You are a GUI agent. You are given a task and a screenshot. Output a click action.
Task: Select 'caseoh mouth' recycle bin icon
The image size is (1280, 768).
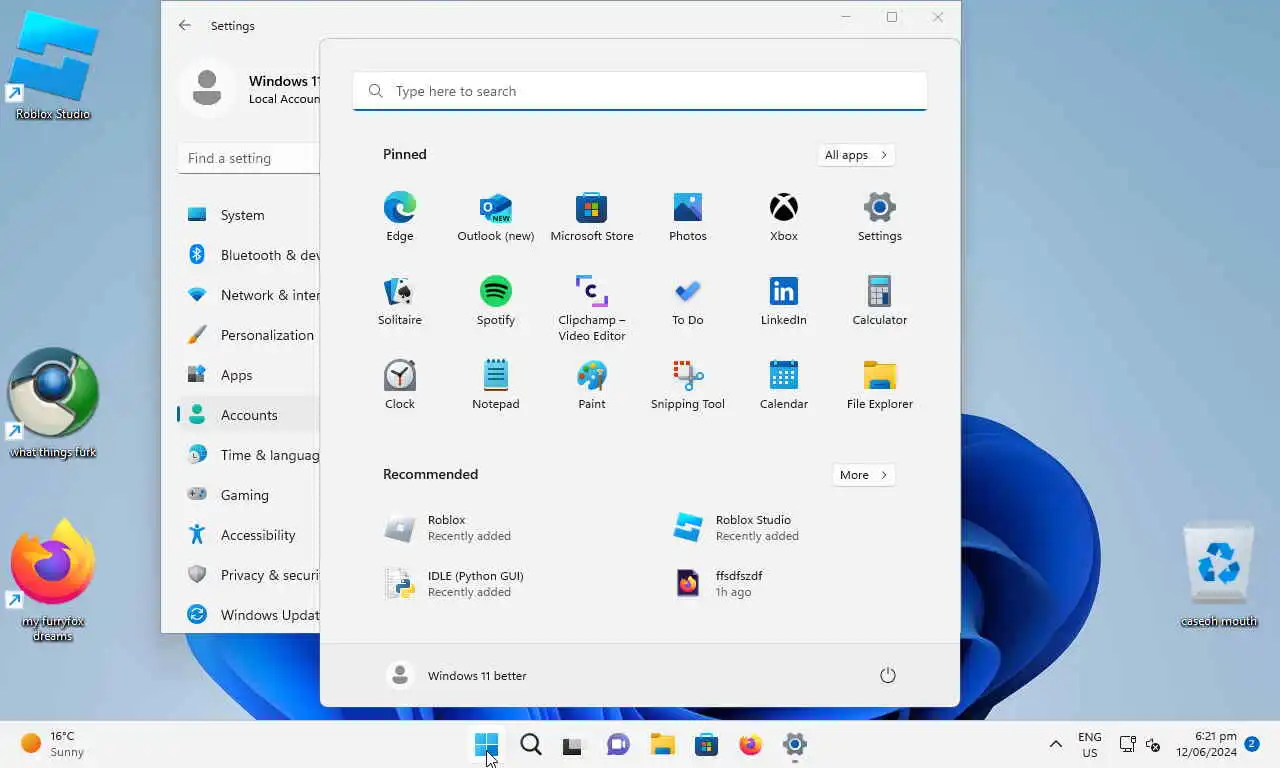1219,574
